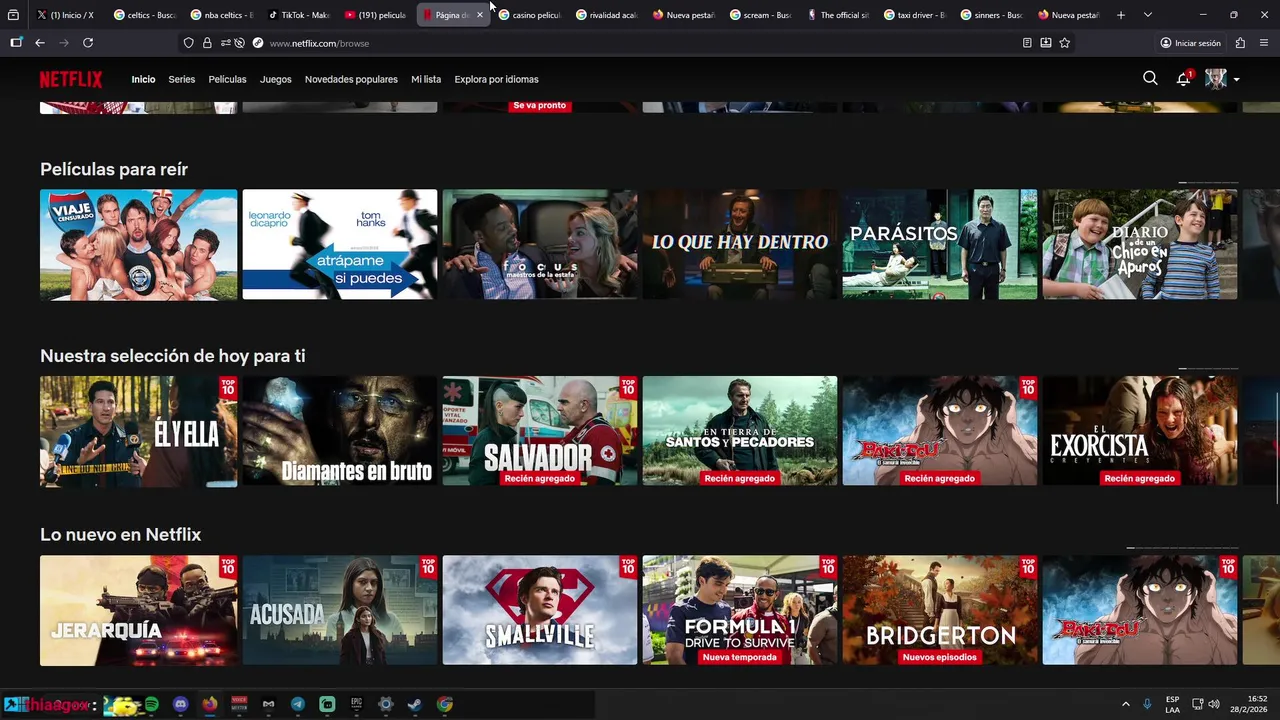
Task: Open the Netflix search icon
Action: point(1150,78)
